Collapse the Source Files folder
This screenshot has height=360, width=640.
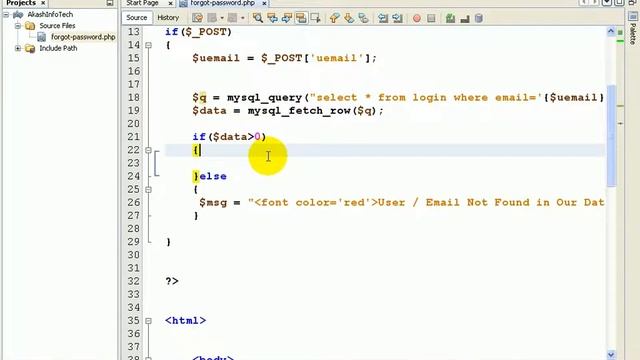tap(18, 26)
